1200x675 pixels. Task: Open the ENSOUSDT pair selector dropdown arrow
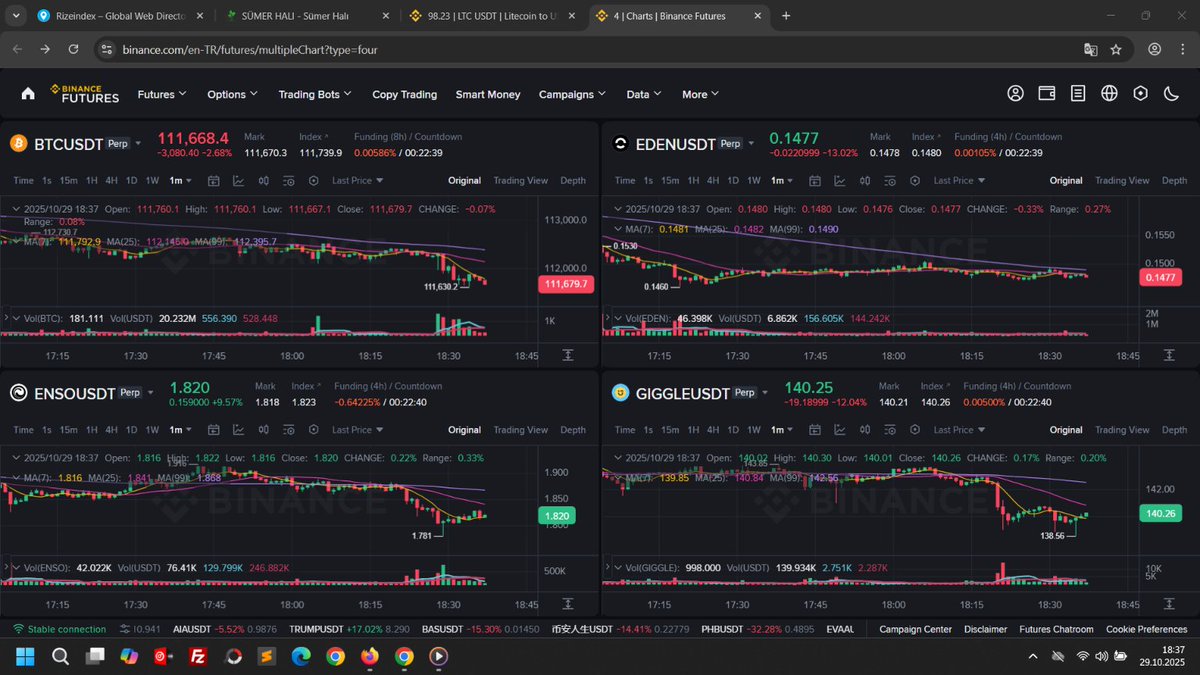151,392
